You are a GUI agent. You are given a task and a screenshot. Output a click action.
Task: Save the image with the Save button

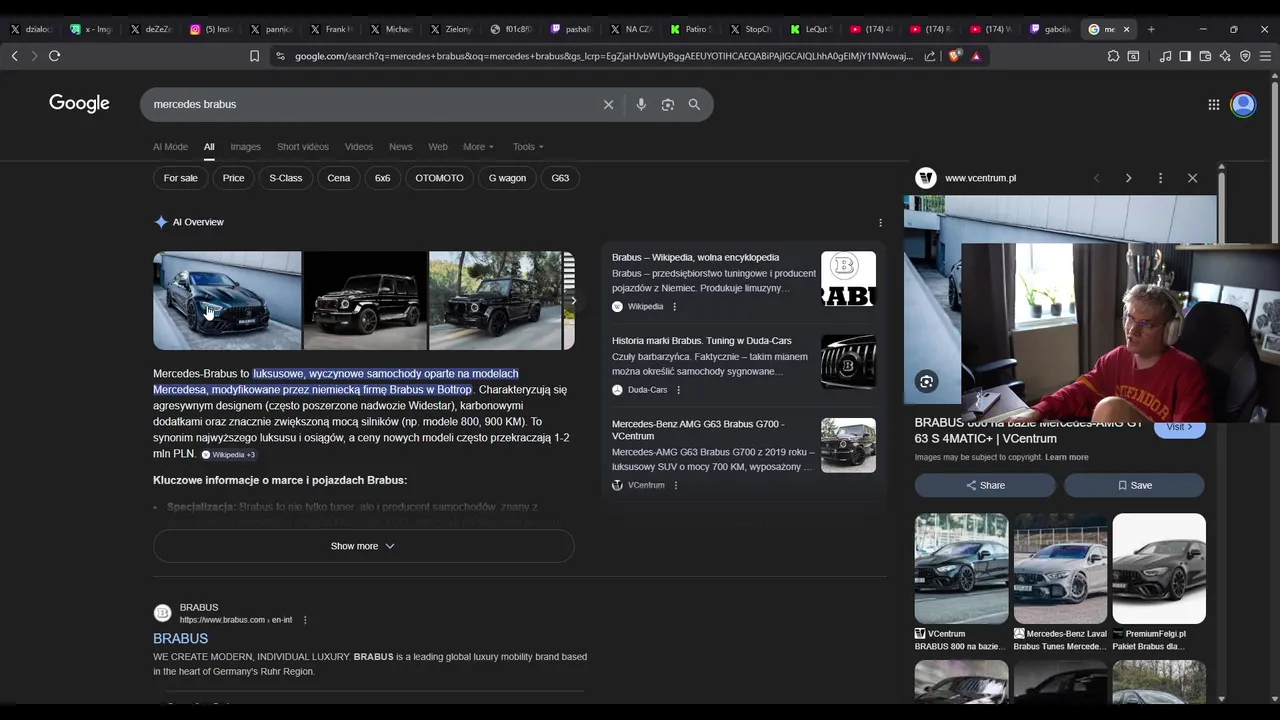(1134, 485)
